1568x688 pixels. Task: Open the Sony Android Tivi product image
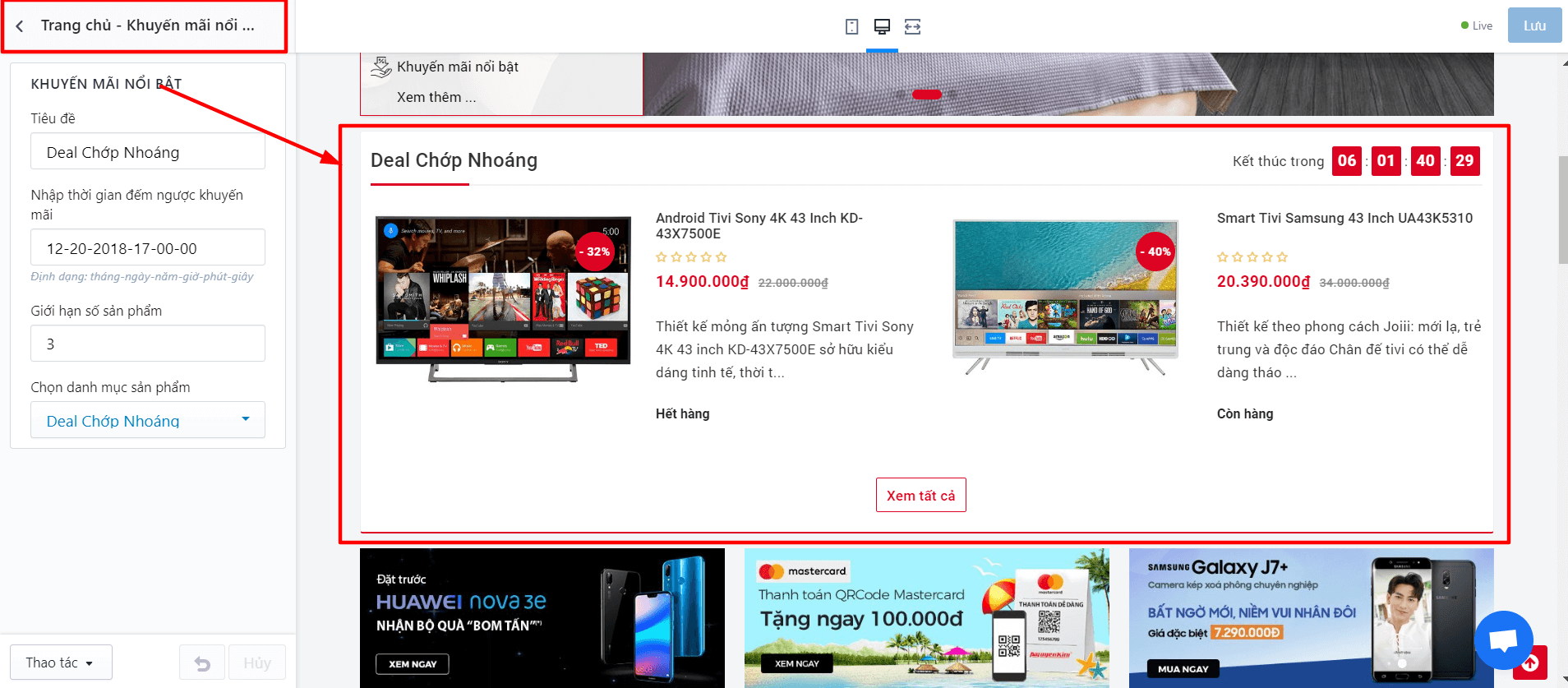coord(503,299)
